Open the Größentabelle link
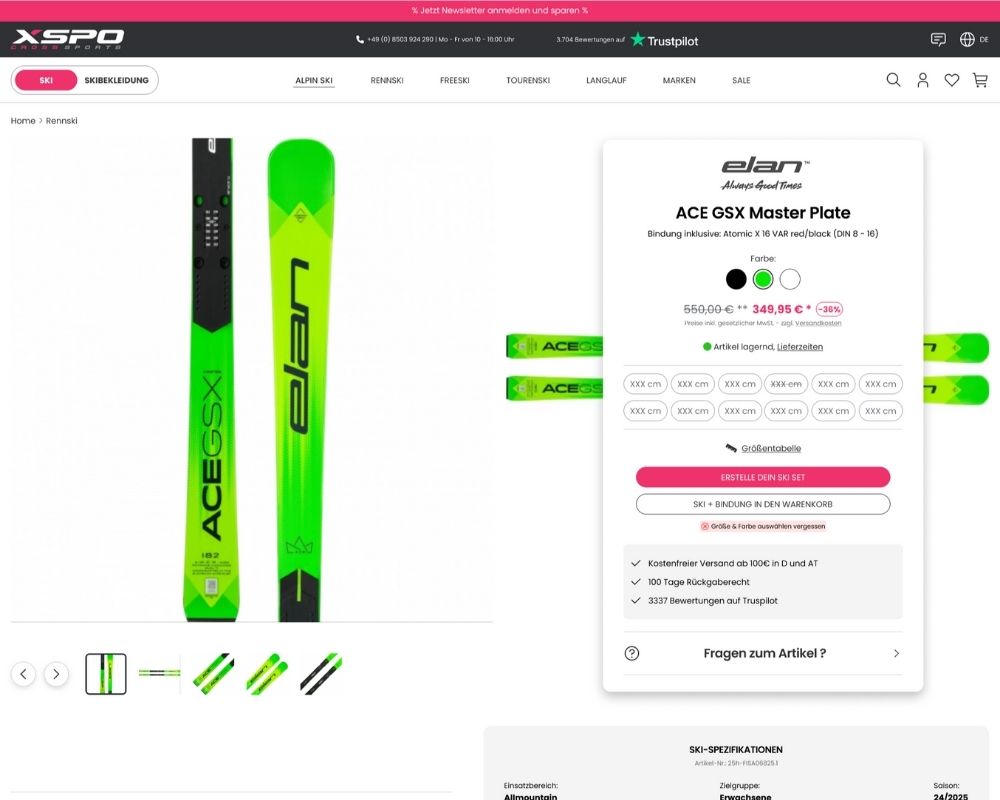Image resolution: width=1000 pixels, height=800 pixels. pyautogui.click(x=770, y=448)
